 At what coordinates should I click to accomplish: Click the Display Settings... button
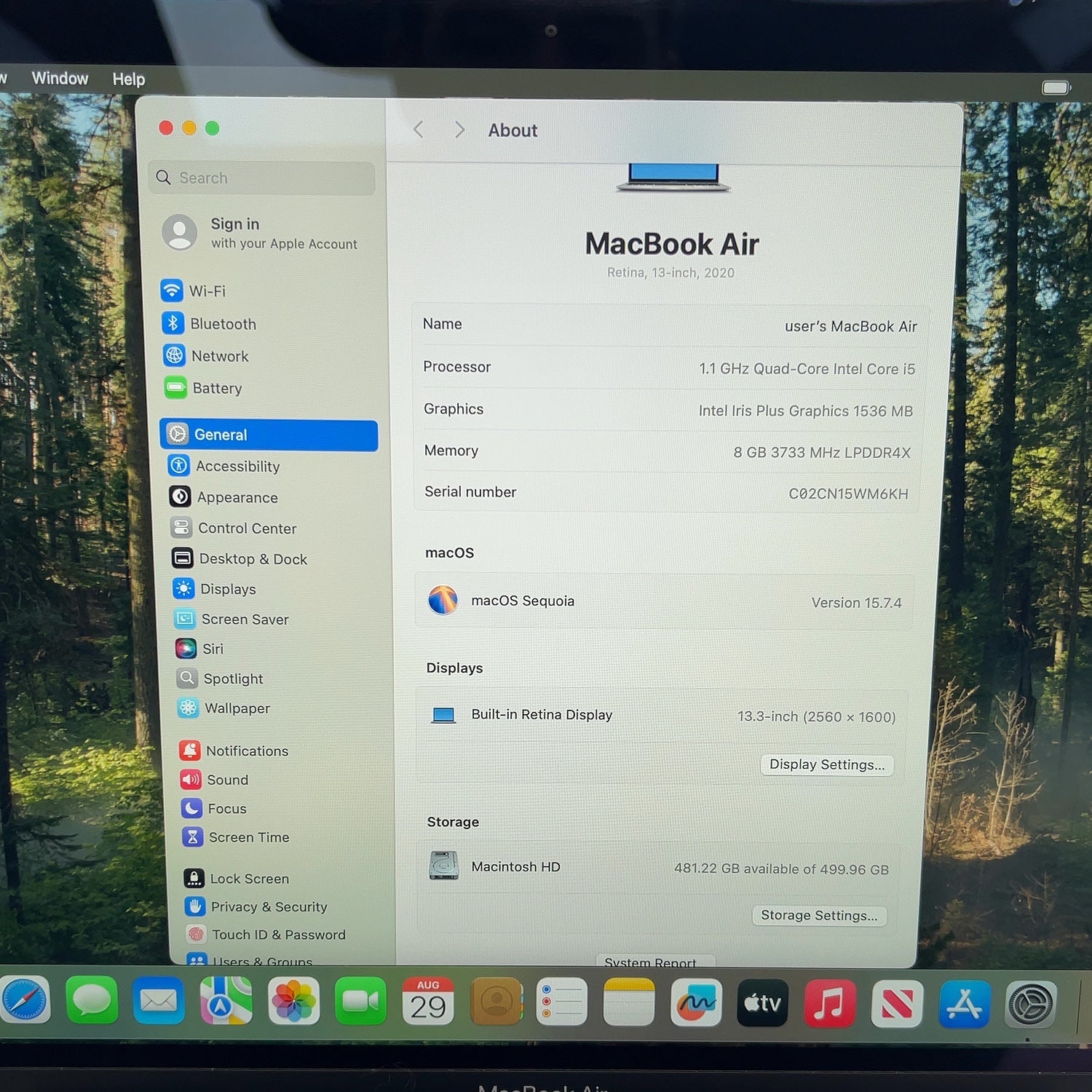827,764
